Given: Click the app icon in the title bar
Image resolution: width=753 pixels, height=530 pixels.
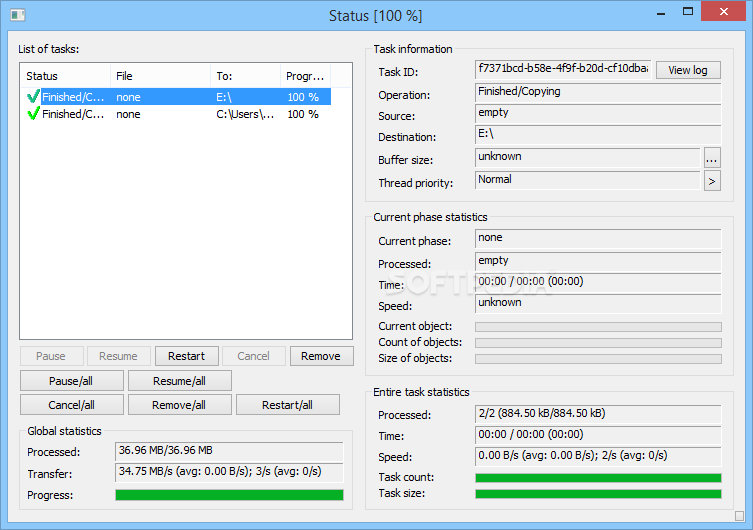Looking at the screenshot, I should tap(18, 15).
